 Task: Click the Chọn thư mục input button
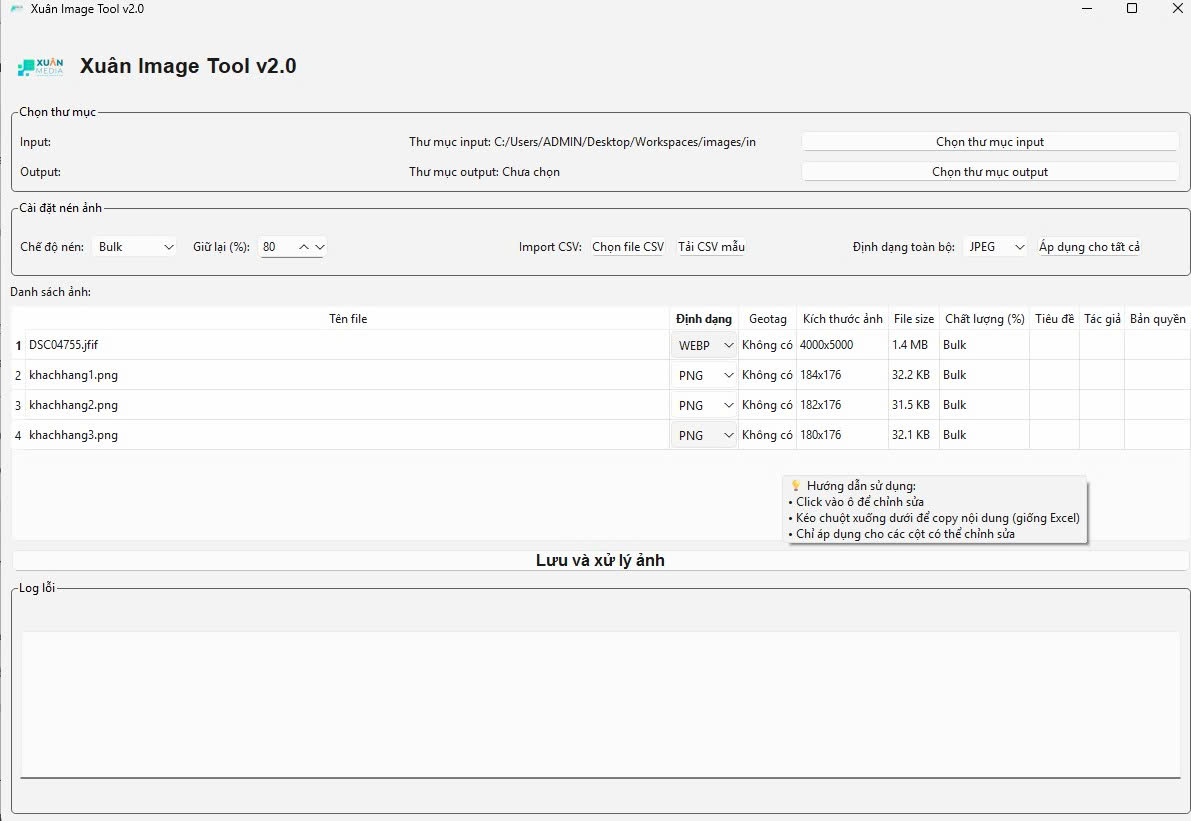(990, 142)
